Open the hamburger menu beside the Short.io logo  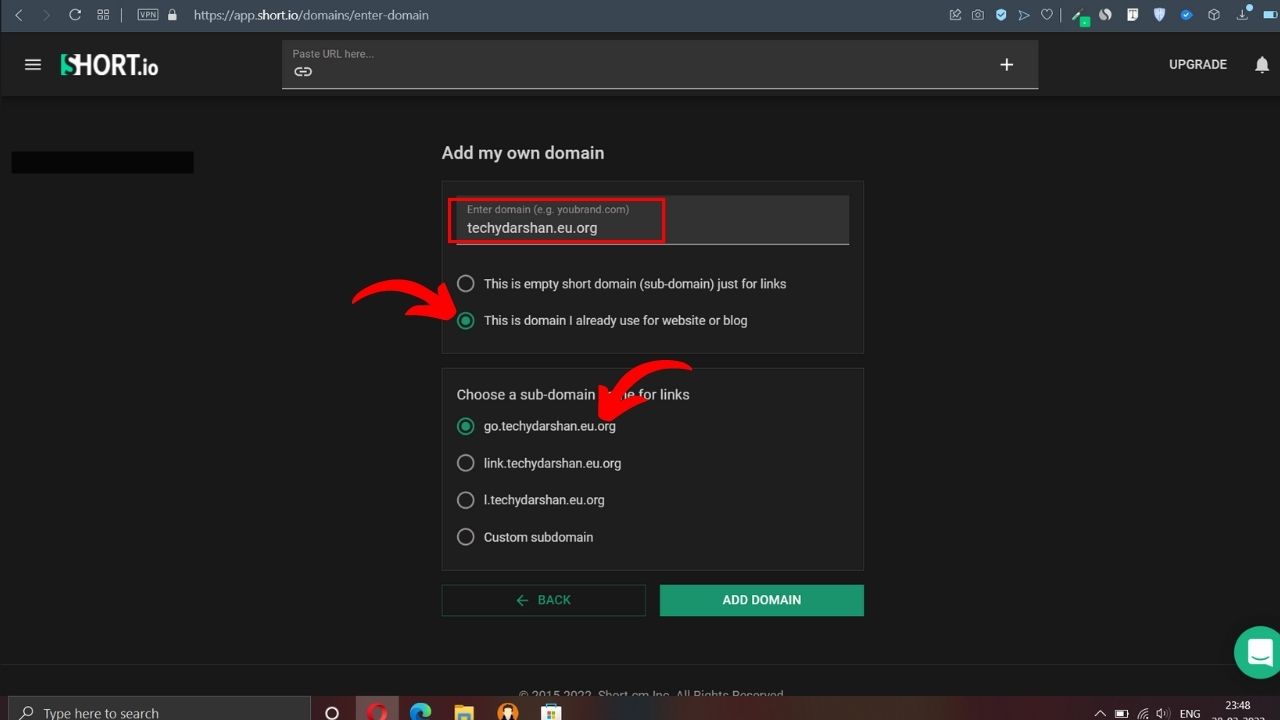(x=33, y=64)
